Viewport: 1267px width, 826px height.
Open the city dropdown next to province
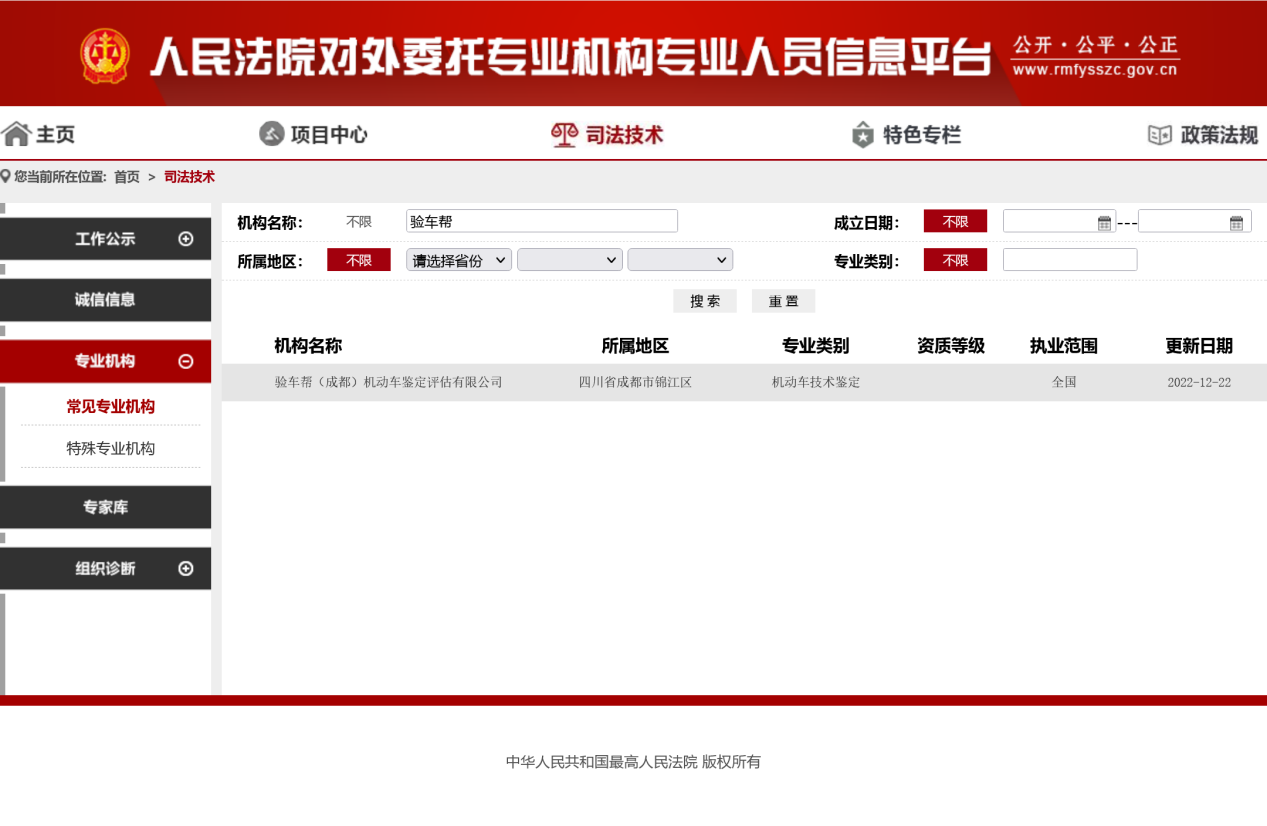pyautogui.click(x=569, y=260)
